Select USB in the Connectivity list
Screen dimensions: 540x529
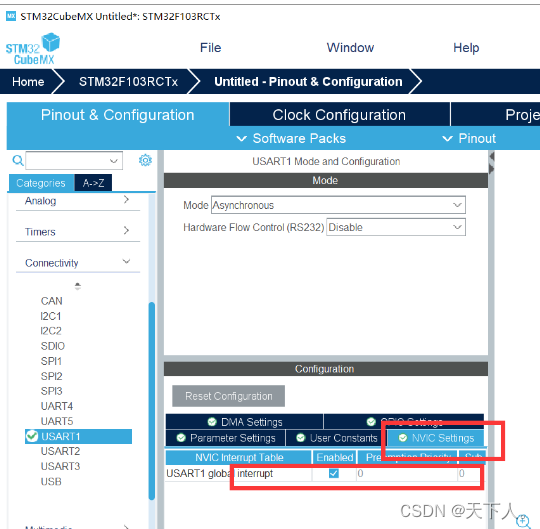pyautogui.click(x=51, y=481)
